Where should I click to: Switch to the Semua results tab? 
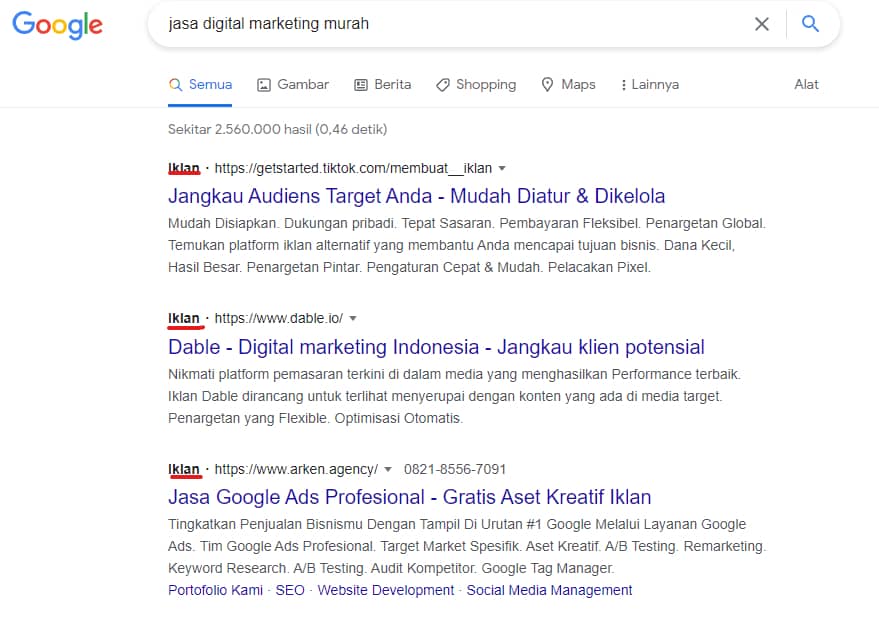pos(207,85)
